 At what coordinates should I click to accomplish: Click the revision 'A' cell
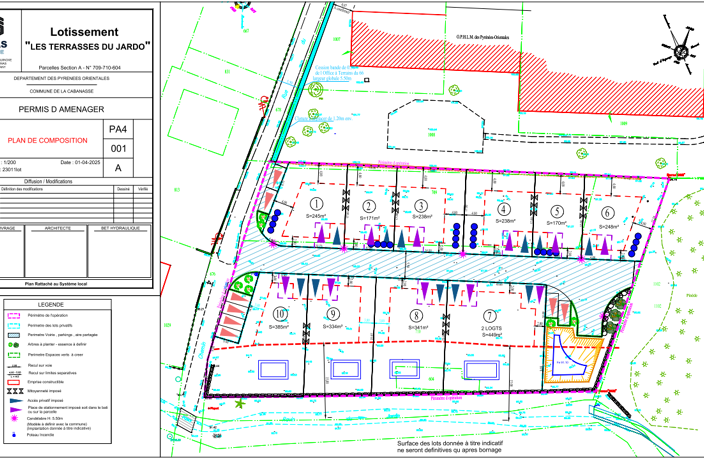click(118, 168)
